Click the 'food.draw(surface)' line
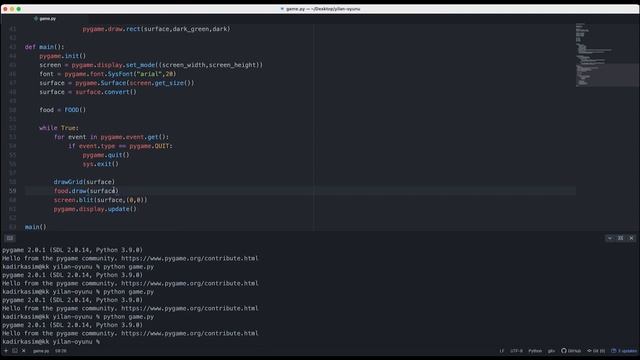The height and width of the screenshot is (360, 640). pyautogui.click(x=86, y=191)
